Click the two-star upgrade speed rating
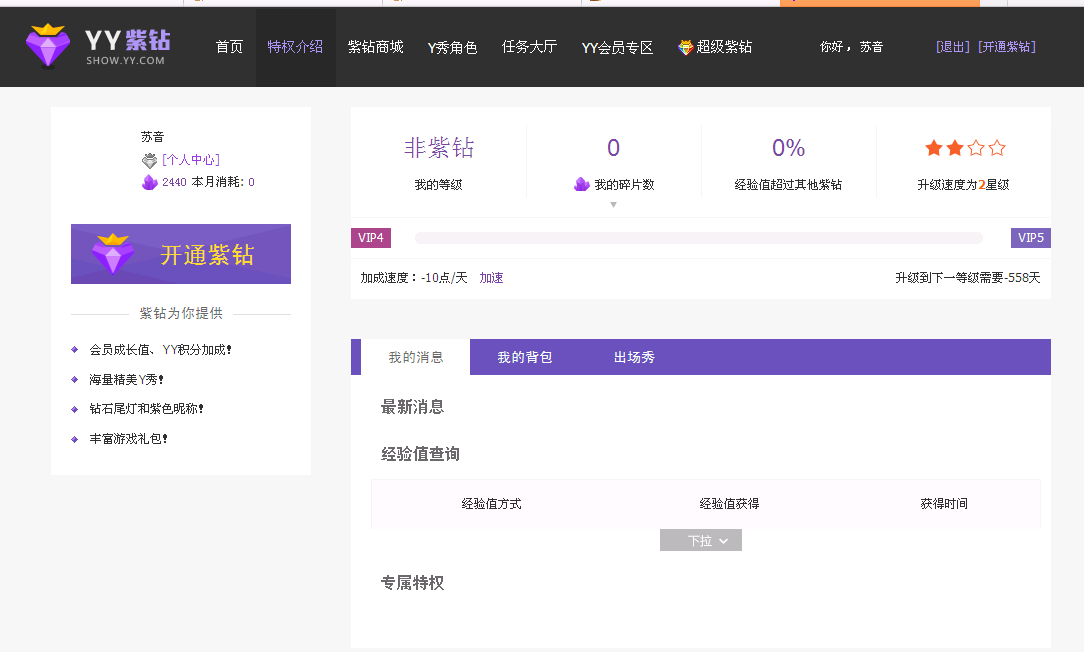Viewport: 1084px width, 652px height. (x=965, y=147)
